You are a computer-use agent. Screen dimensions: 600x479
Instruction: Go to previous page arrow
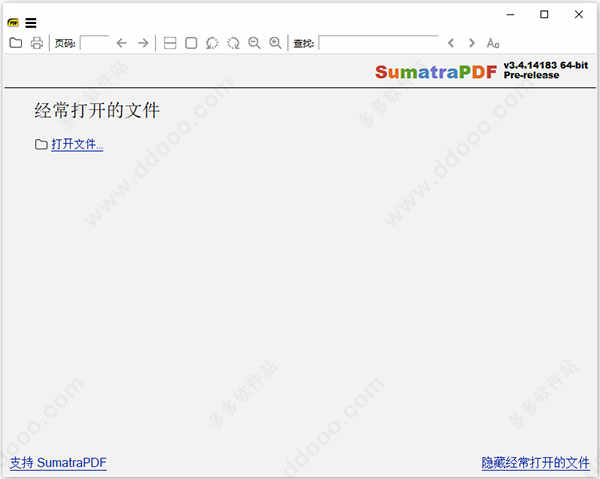tap(122, 43)
